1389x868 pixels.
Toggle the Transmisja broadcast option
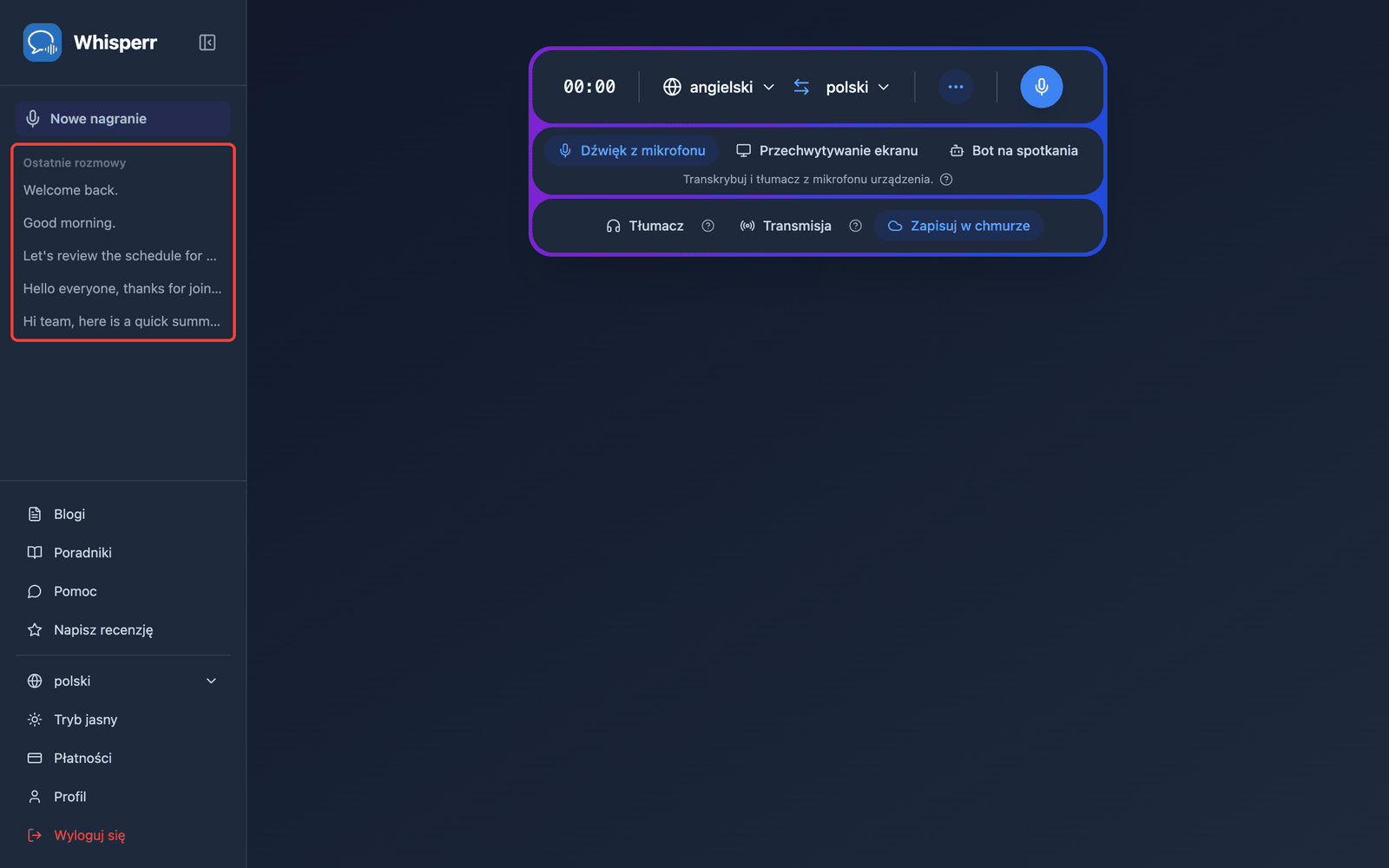coord(786,226)
